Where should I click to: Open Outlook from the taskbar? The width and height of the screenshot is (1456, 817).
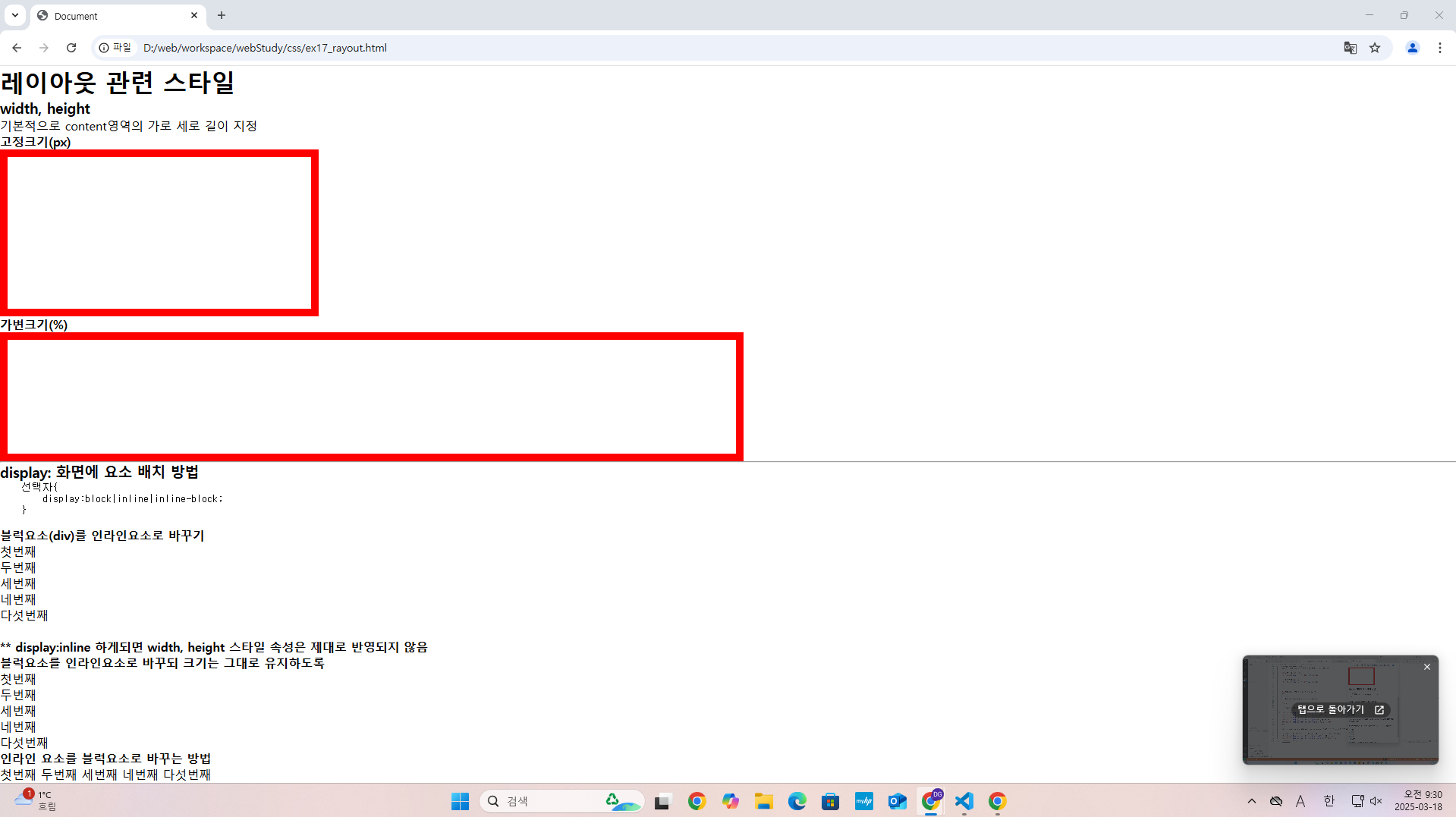tap(897, 801)
